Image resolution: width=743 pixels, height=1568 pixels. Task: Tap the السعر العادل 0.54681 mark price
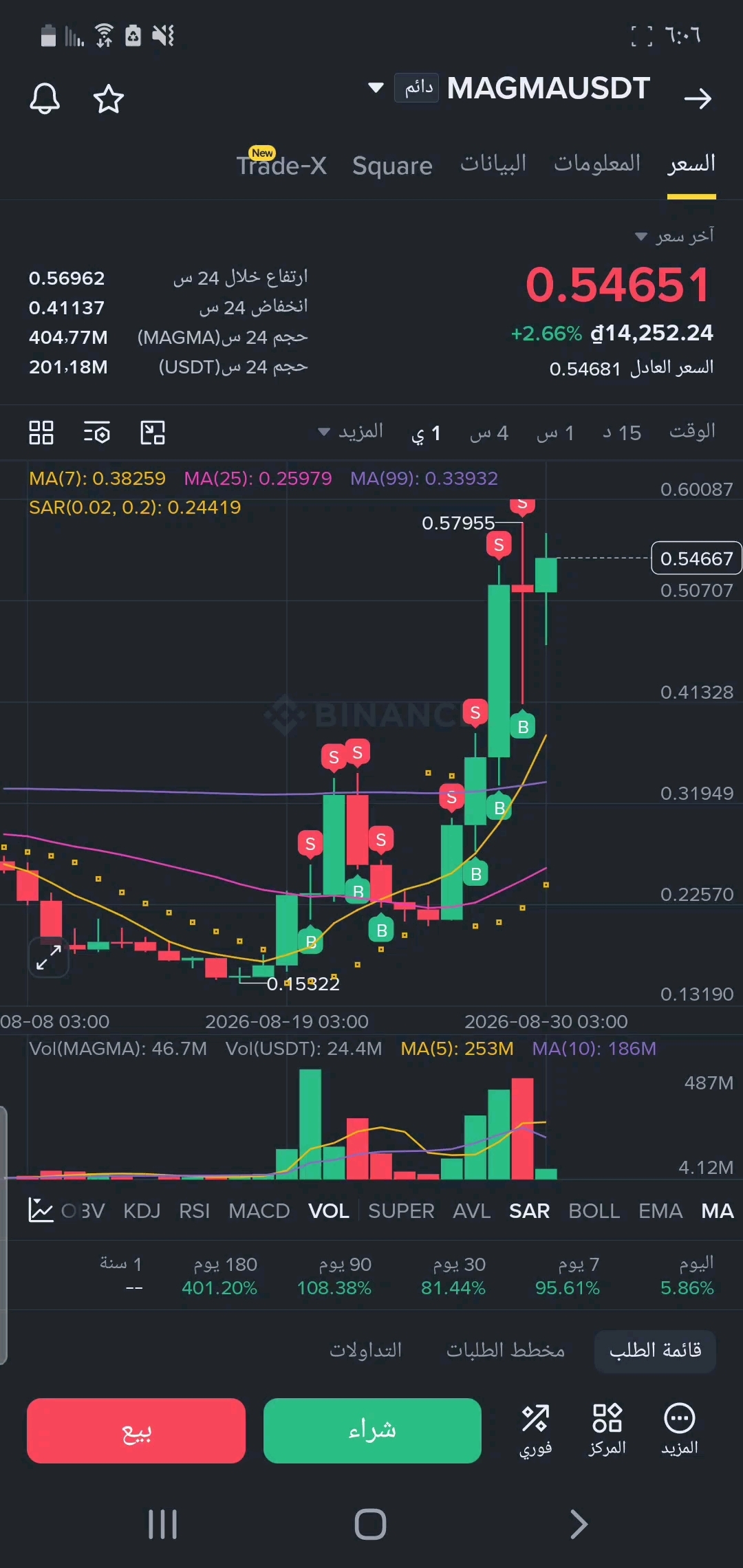click(632, 369)
